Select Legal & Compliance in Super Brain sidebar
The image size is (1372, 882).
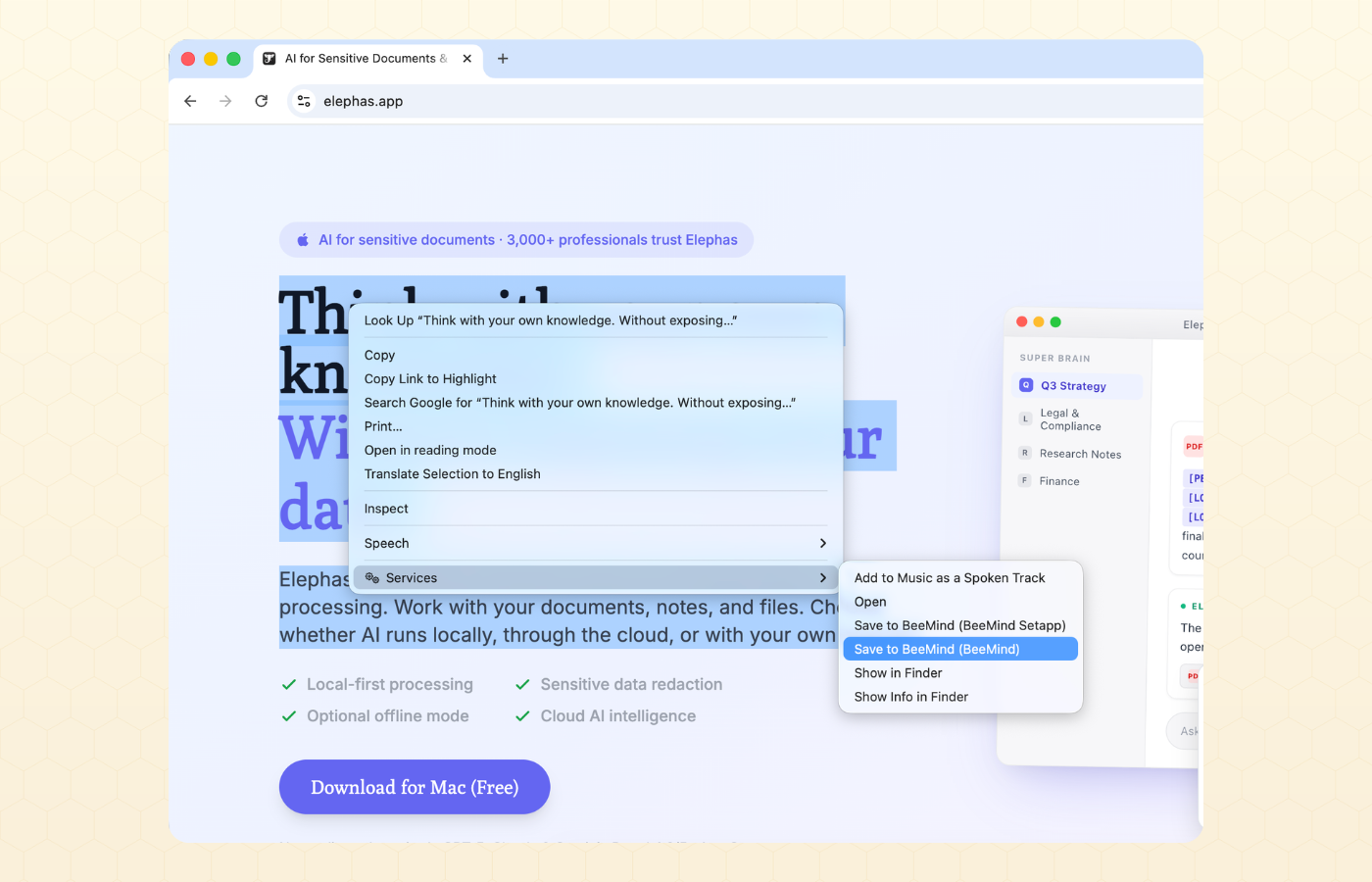click(x=1077, y=419)
